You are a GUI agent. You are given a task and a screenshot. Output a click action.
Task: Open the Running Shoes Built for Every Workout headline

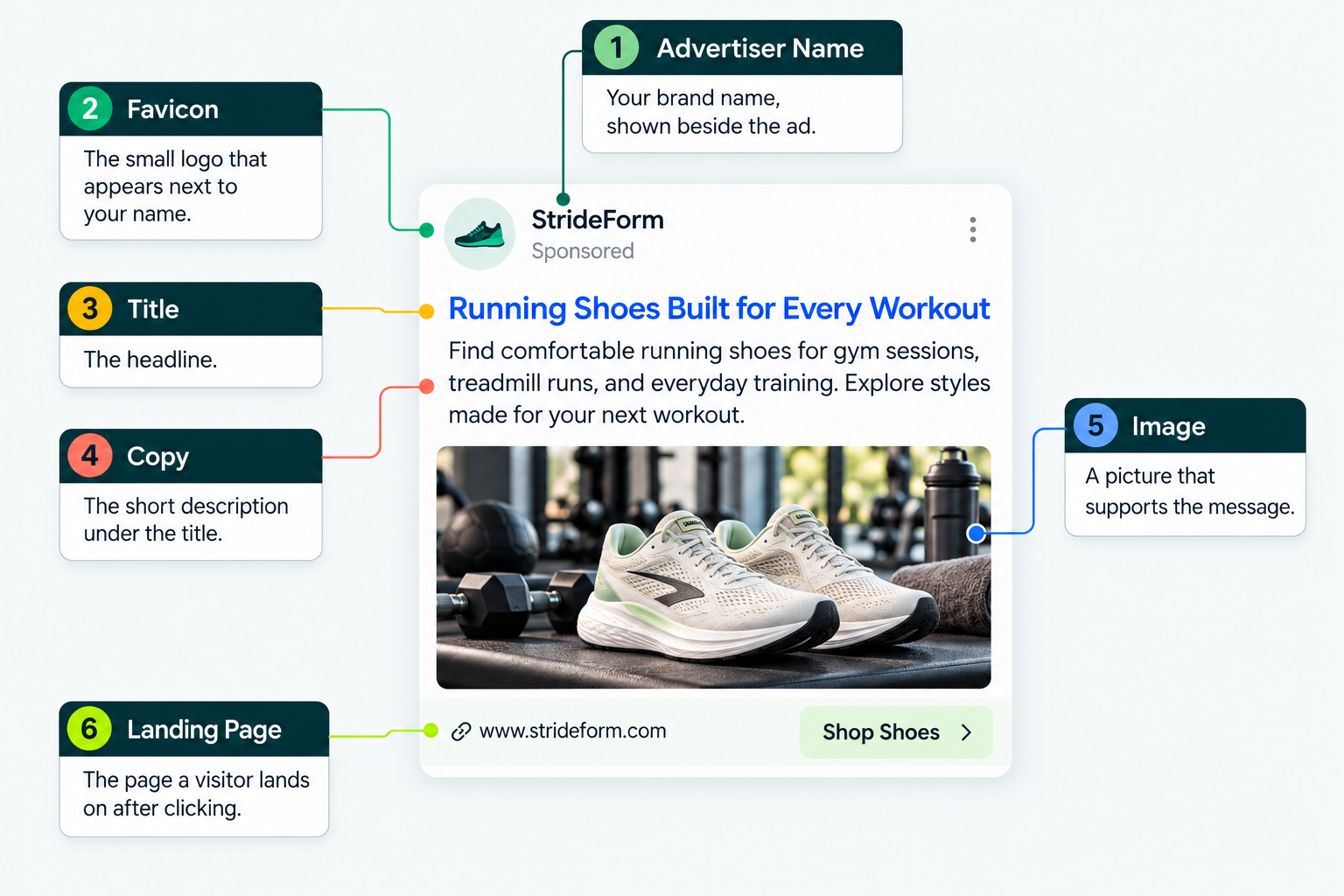click(x=718, y=309)
